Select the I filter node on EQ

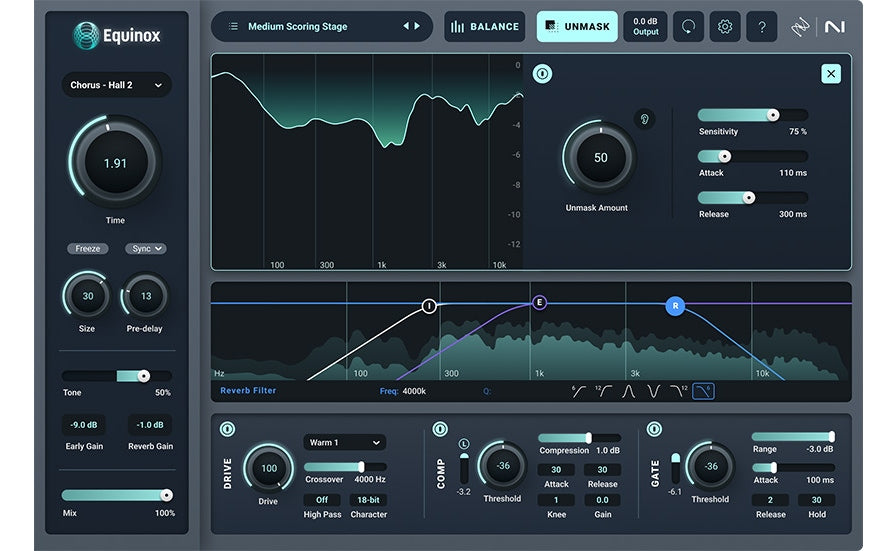pos(429,306)
